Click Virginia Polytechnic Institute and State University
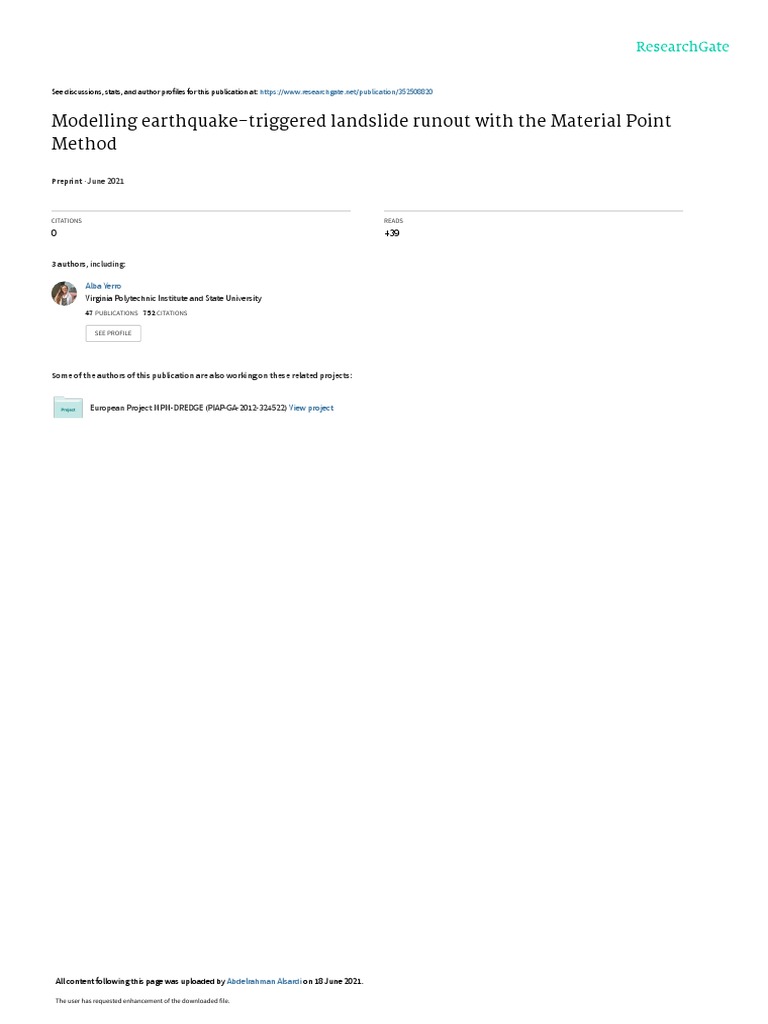Image resolution: width=768 pixels, height=1024 pixels. (173, 298)
